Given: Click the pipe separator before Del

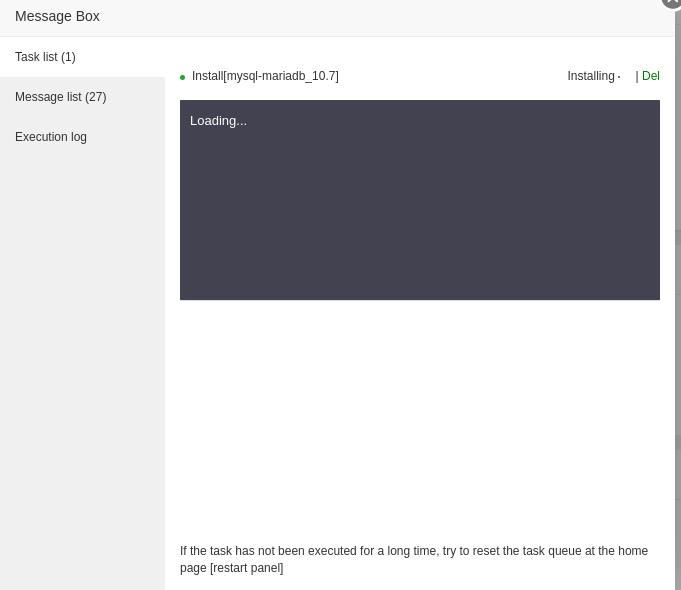Looking at the screenshot, I should coord(637,76).
